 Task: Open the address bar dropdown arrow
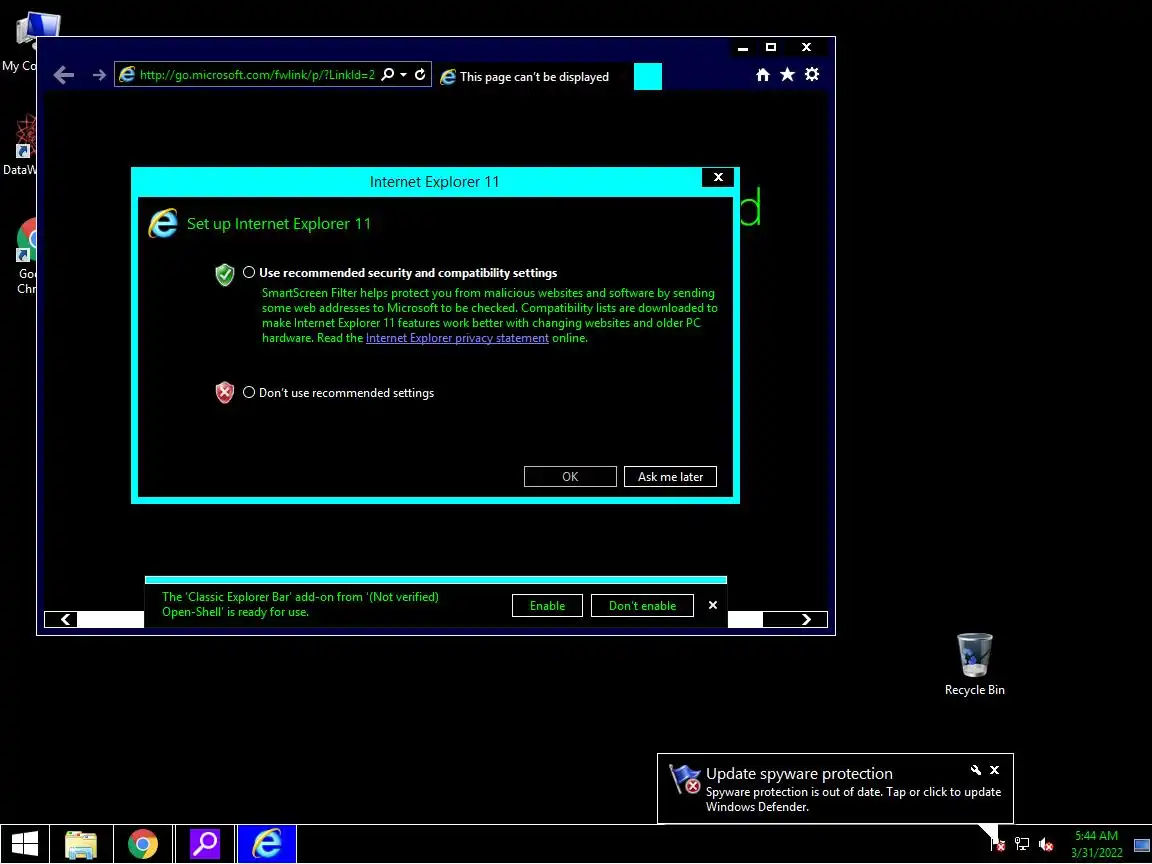[x=403, y=74]
